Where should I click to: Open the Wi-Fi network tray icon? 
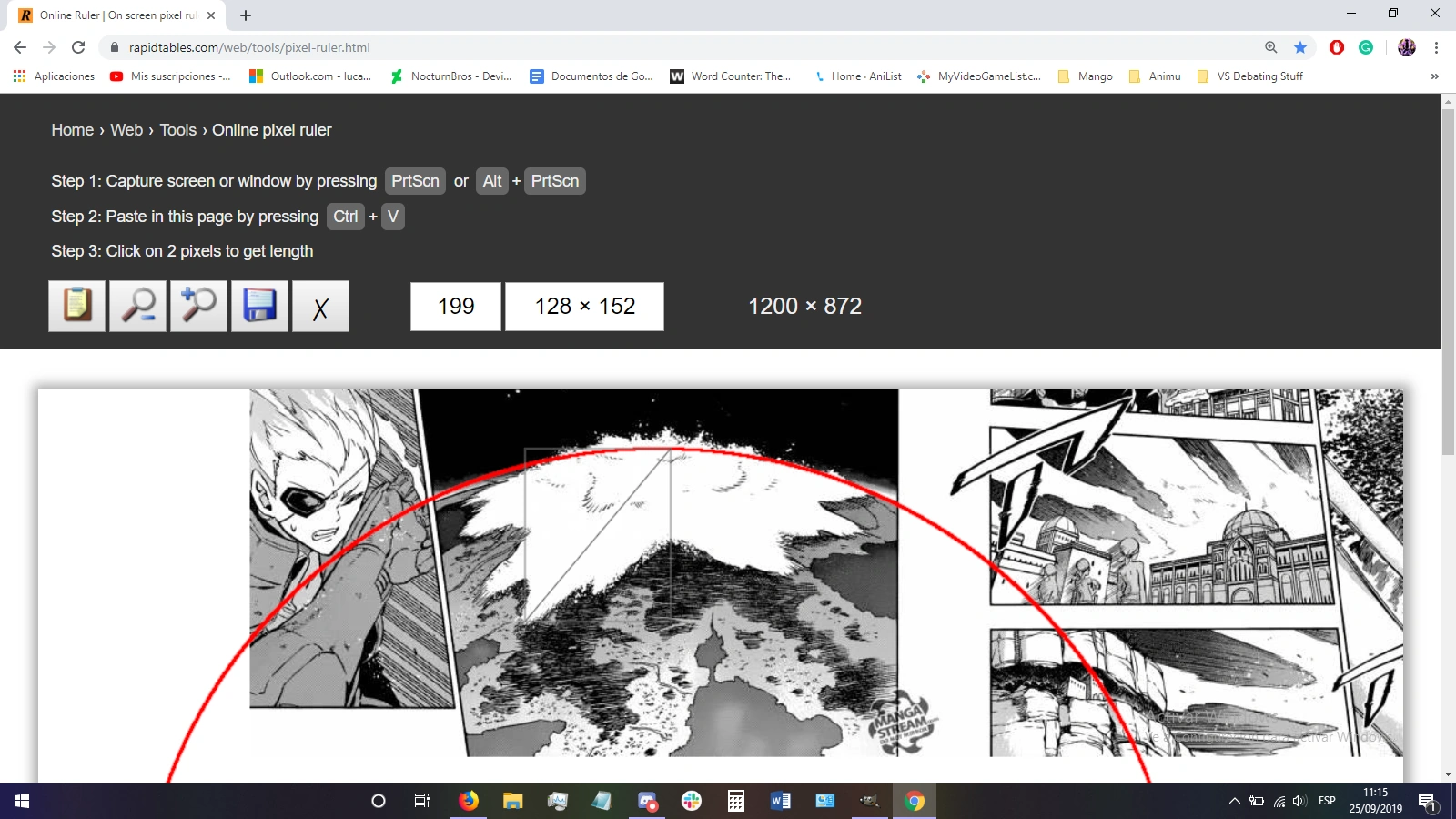(x=1279, y=801)
